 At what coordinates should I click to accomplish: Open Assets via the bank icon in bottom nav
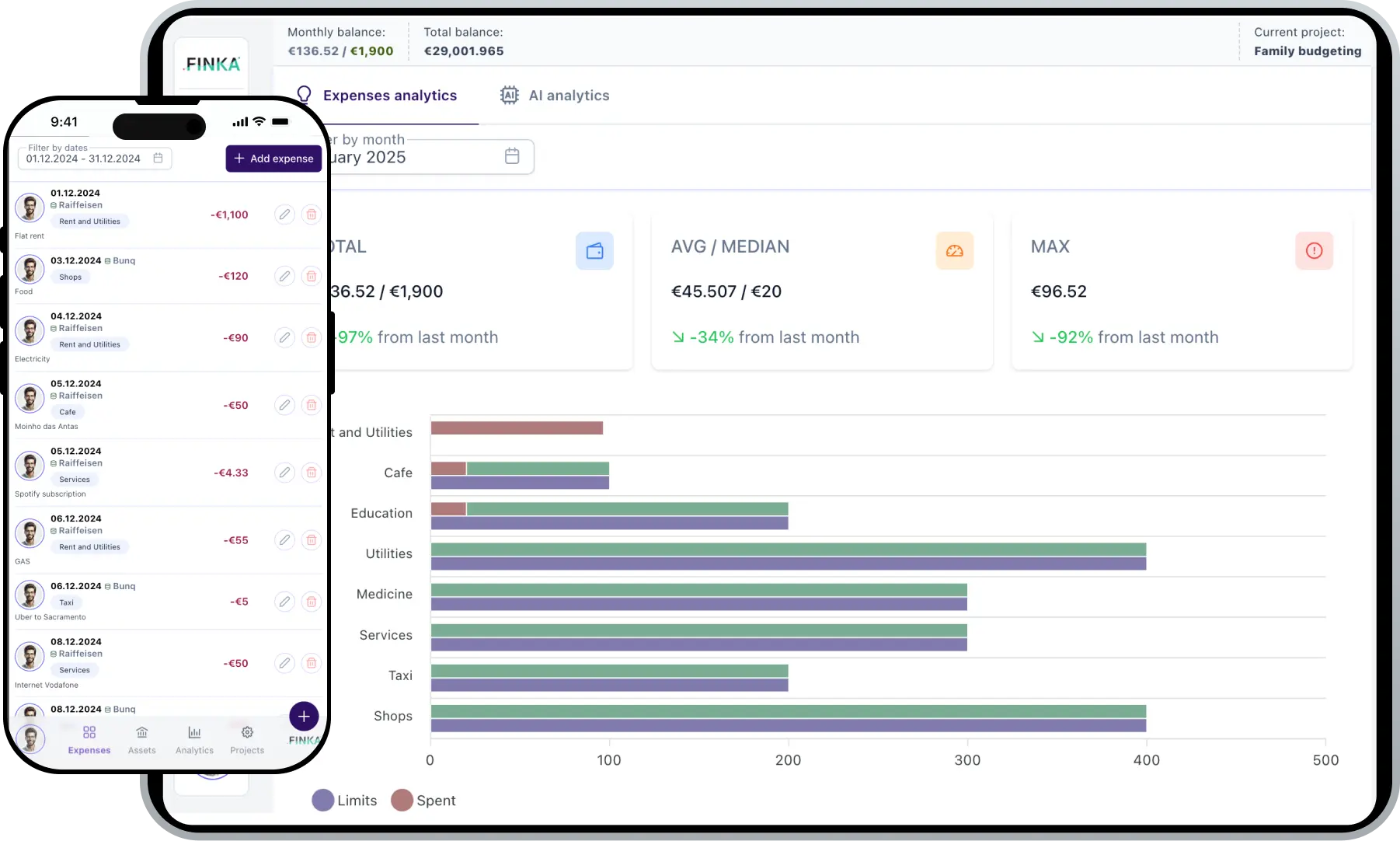click(x=141, y=732)
